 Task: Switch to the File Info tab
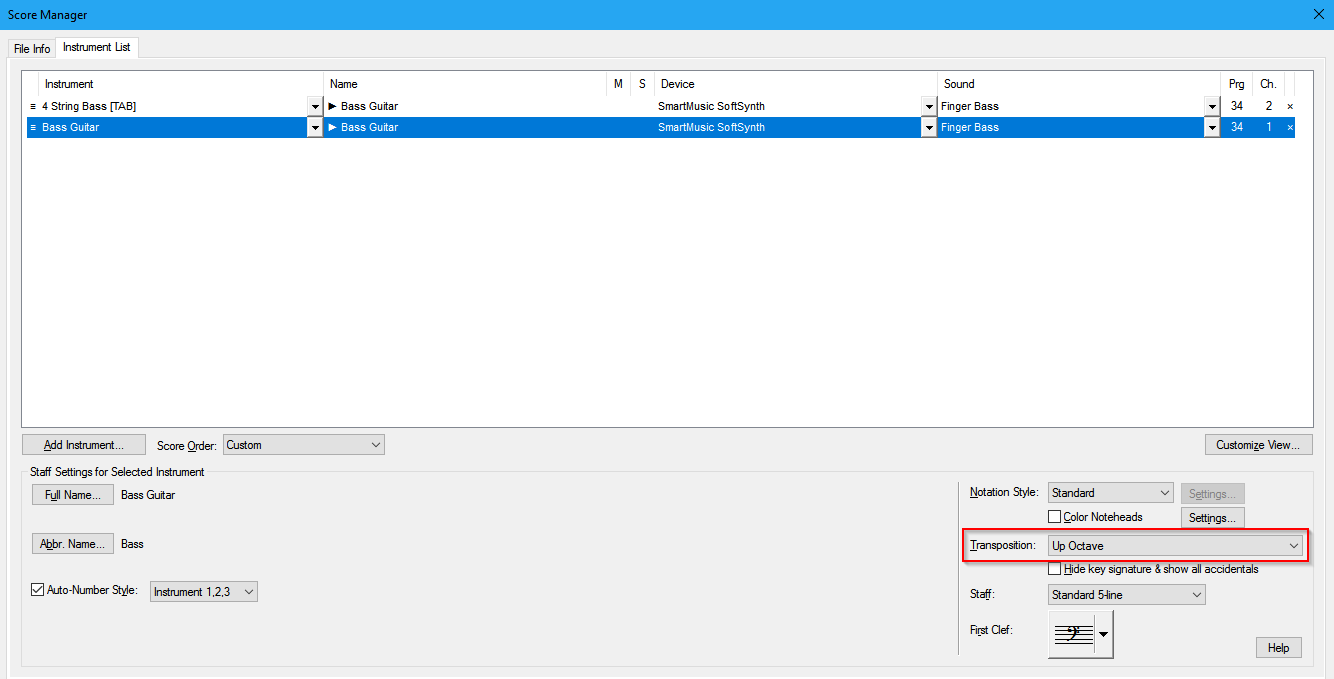(x=31, y=49)
